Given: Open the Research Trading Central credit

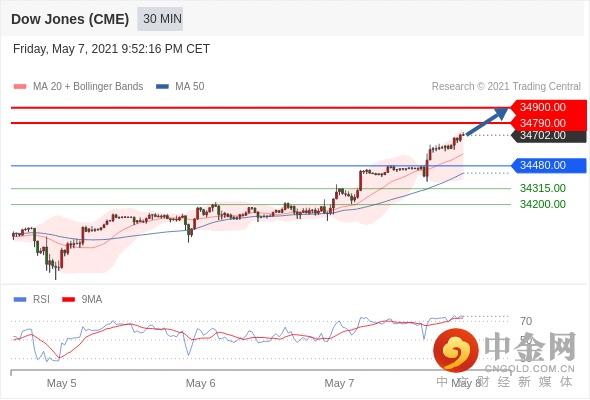Looking at the screenshot, I should (x=506, y=87).
